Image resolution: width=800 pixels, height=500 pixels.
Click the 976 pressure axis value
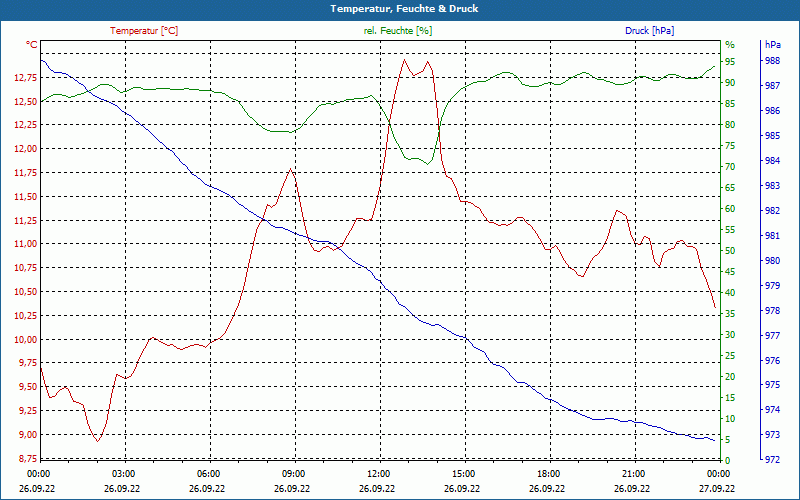click(x=772, y=361)
